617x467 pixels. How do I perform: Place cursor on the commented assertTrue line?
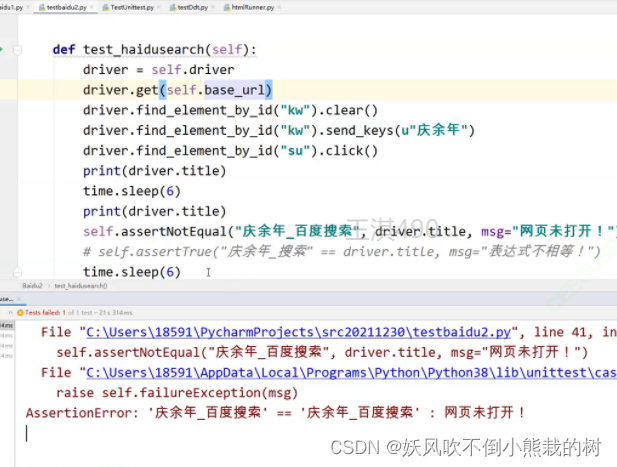tap(340, 252)
